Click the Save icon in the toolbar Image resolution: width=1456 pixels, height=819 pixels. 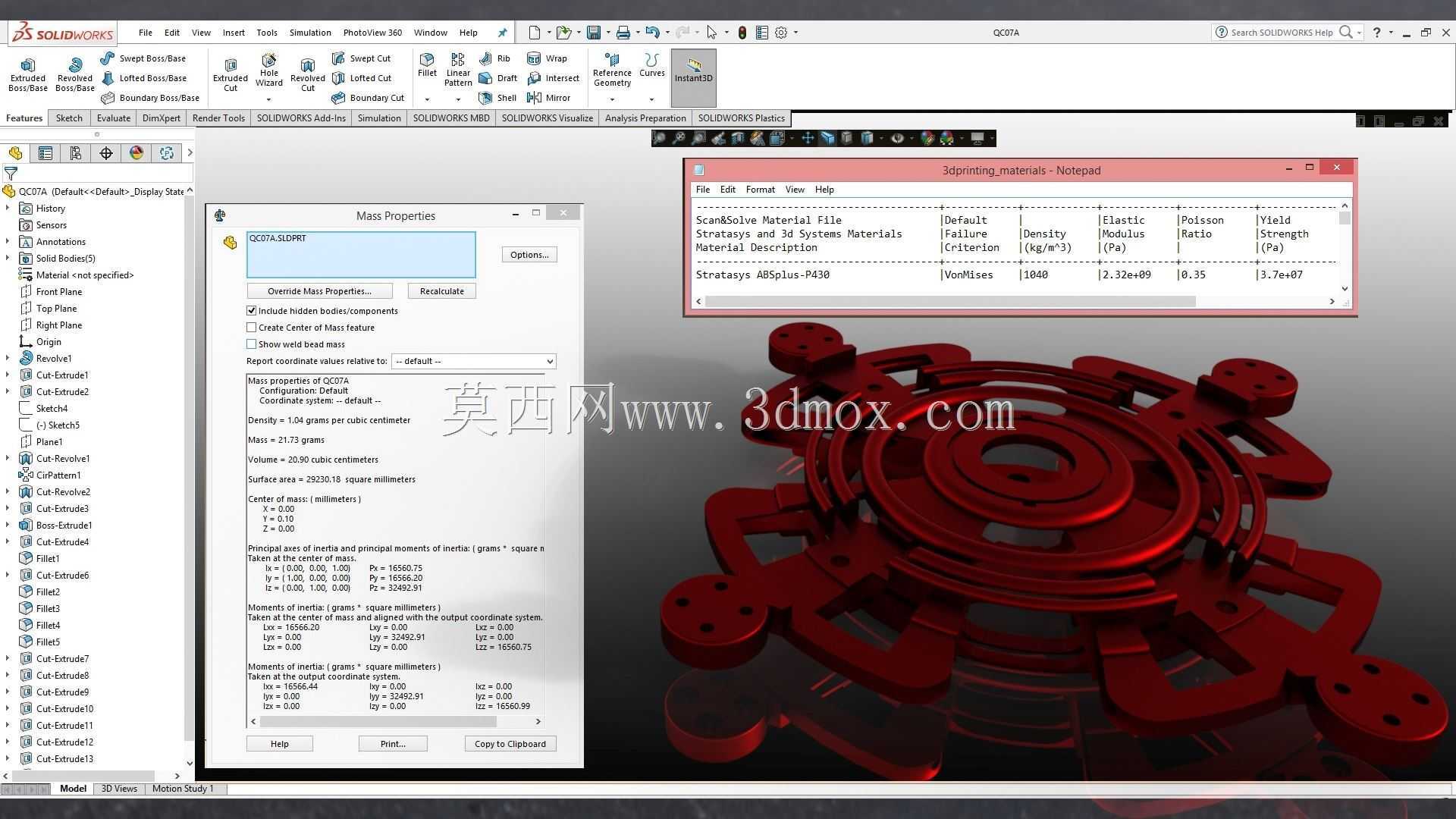click(x=594, y=33)
